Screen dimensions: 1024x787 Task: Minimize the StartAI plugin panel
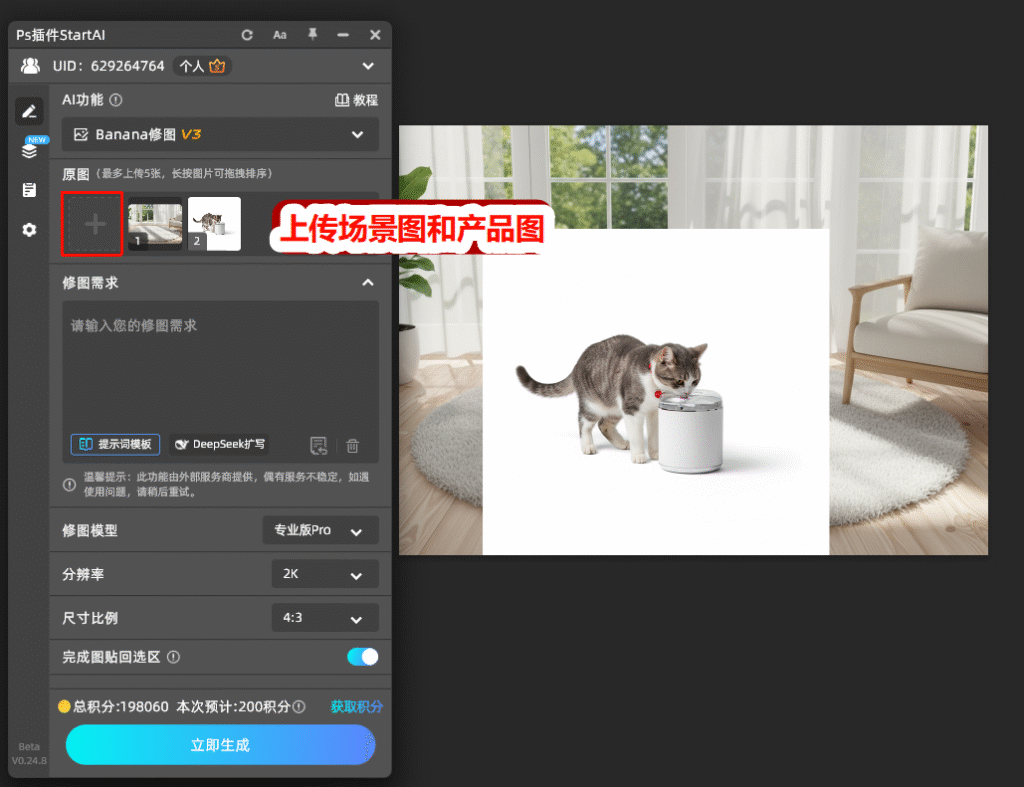[343, 35]
